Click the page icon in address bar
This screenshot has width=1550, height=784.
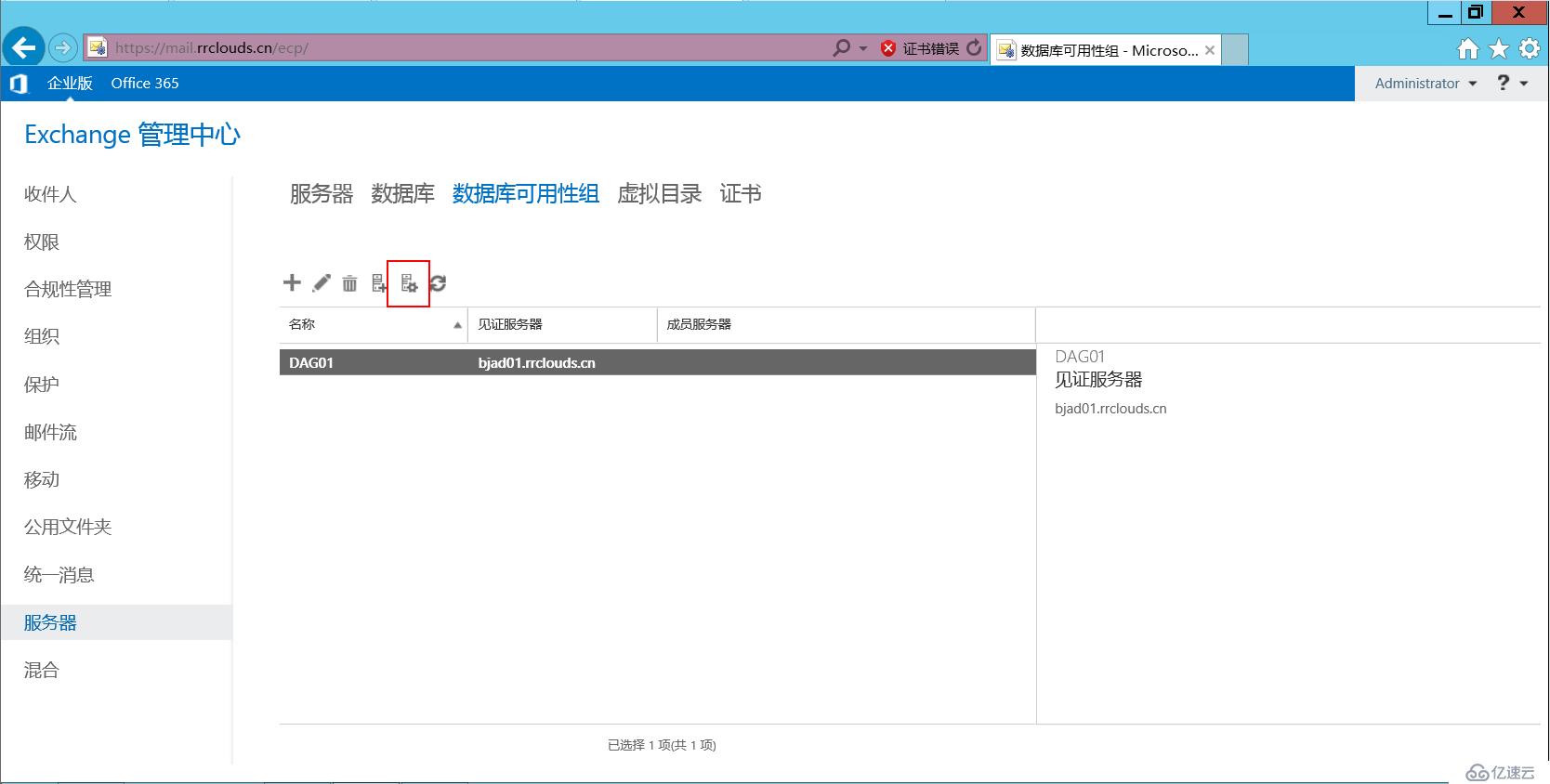[x=98, y=47]
